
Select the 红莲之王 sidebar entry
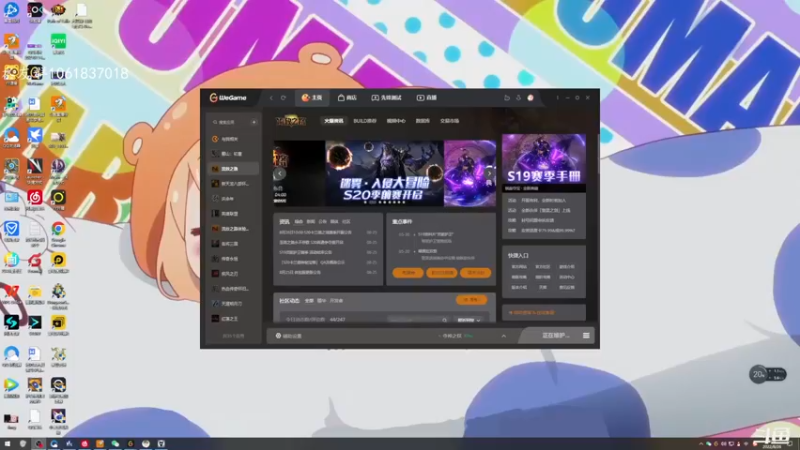coord(233,319)
